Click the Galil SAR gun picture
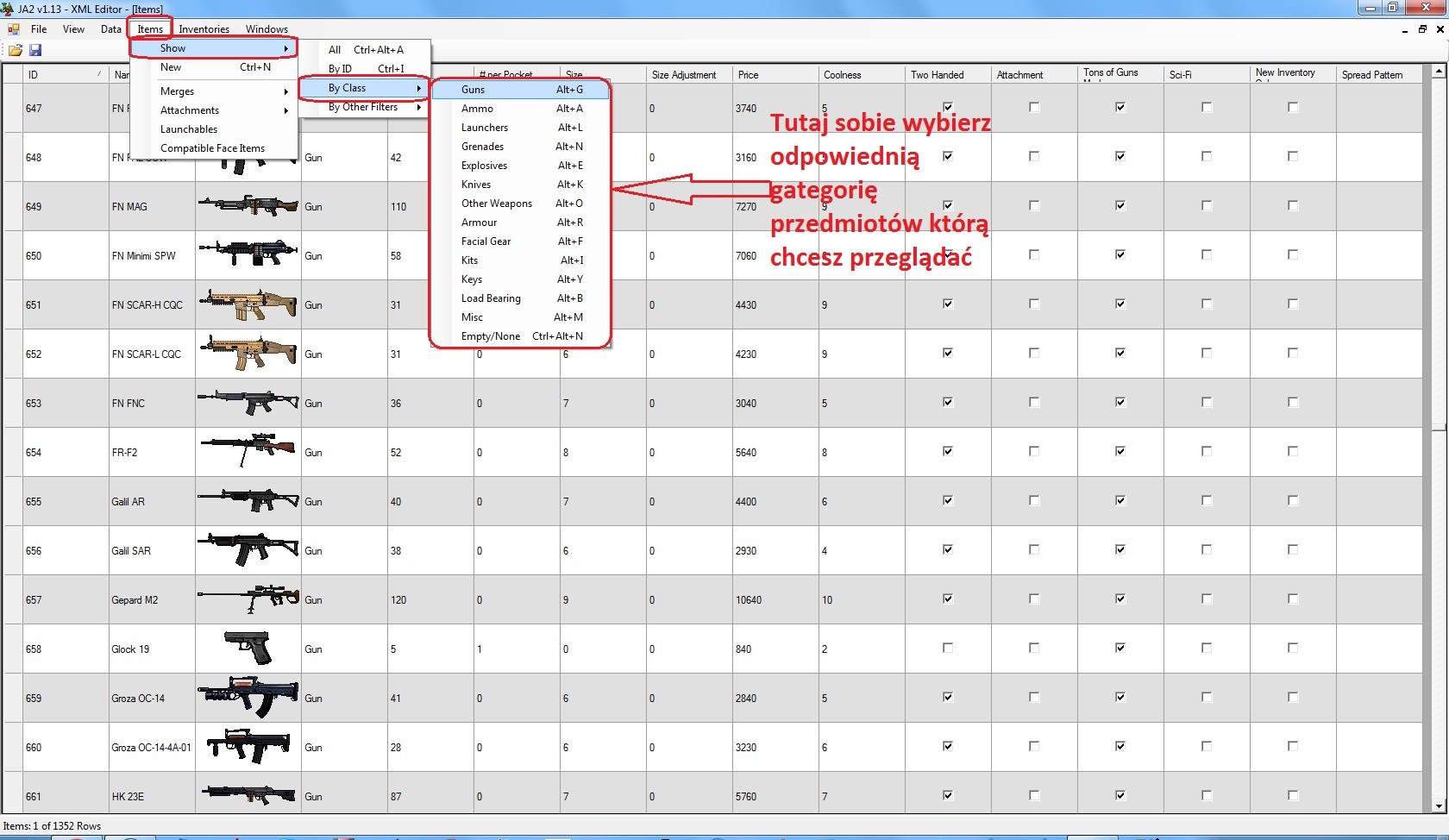The width and height of the screenshot is (1449, 840). point(248,549)
